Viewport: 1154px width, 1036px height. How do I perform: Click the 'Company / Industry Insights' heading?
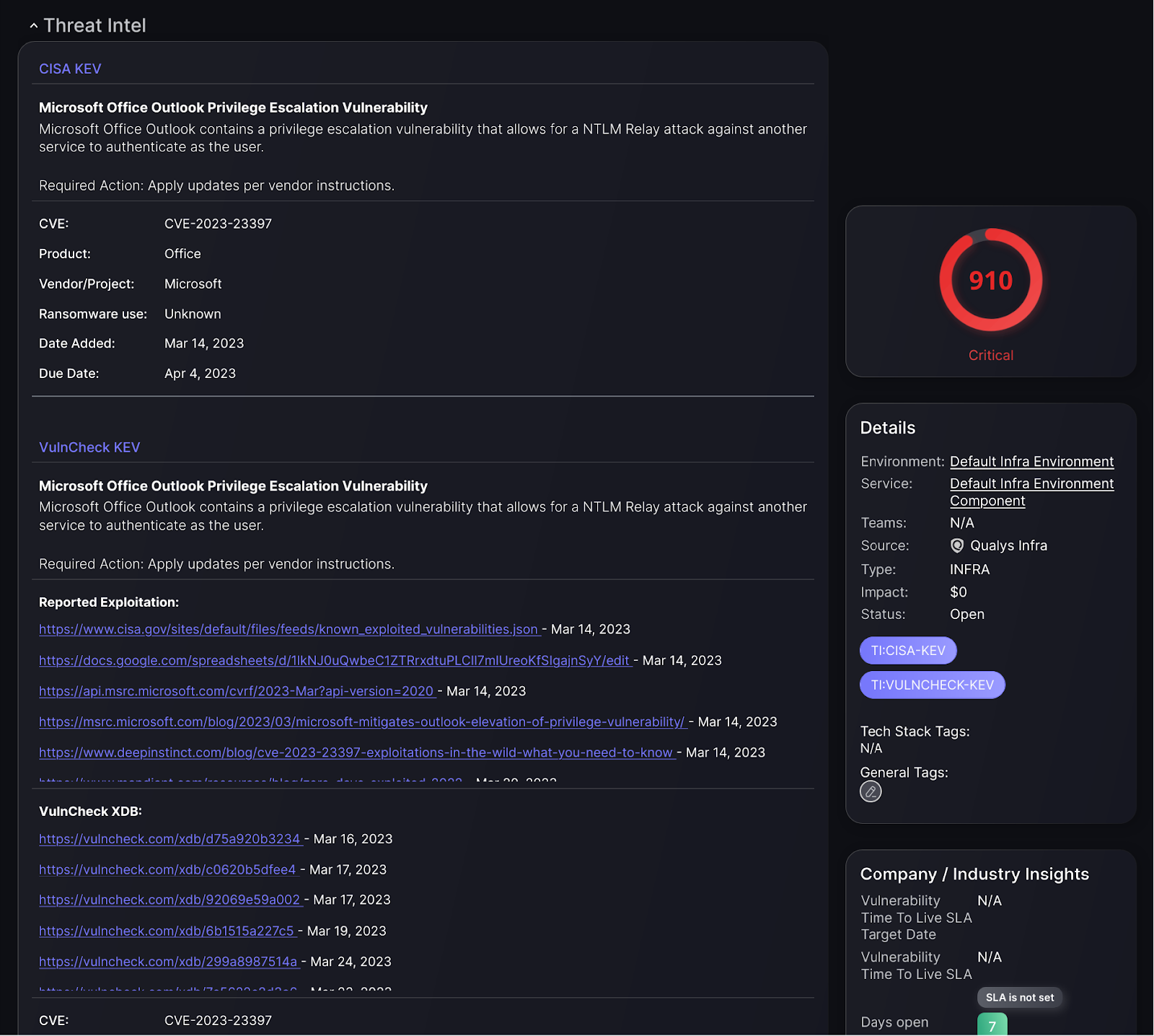click(x=974, y=874)
